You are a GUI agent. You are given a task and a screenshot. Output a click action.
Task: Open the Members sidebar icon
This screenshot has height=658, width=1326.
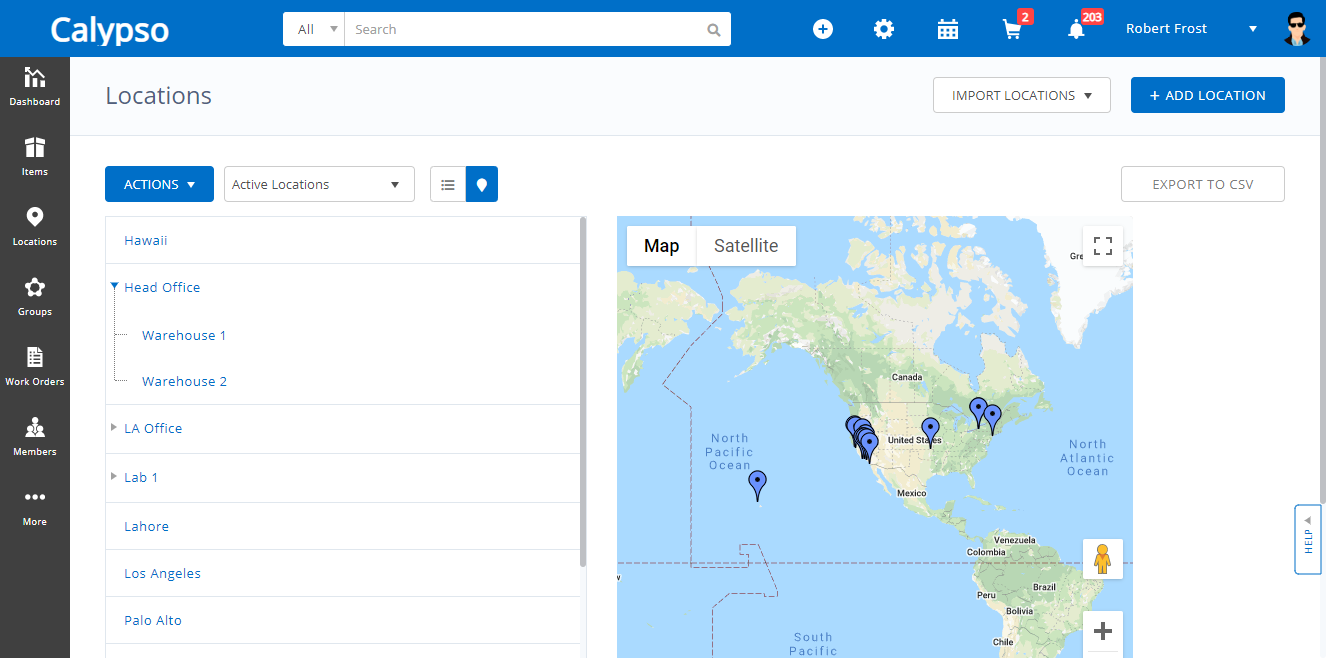[35, 435]
